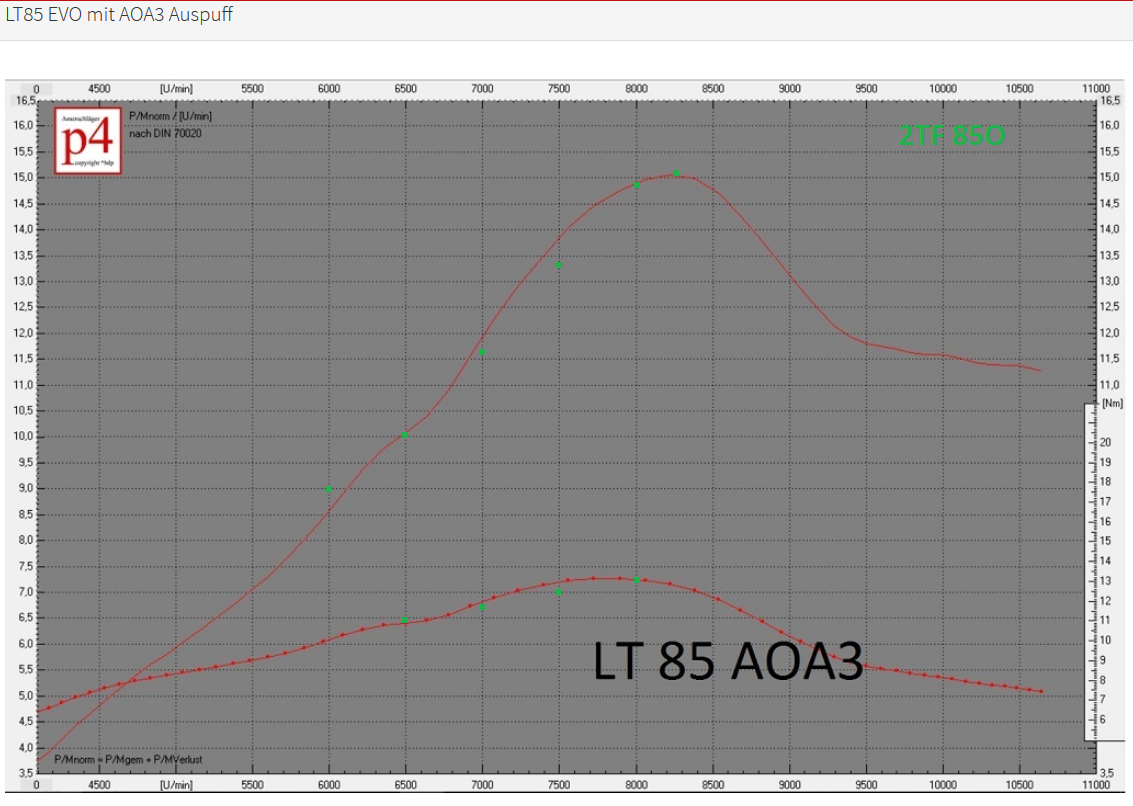Click the p4 logo in the chart corner
The width and height of the screenshot is (1133, 806).
[88, 140]
